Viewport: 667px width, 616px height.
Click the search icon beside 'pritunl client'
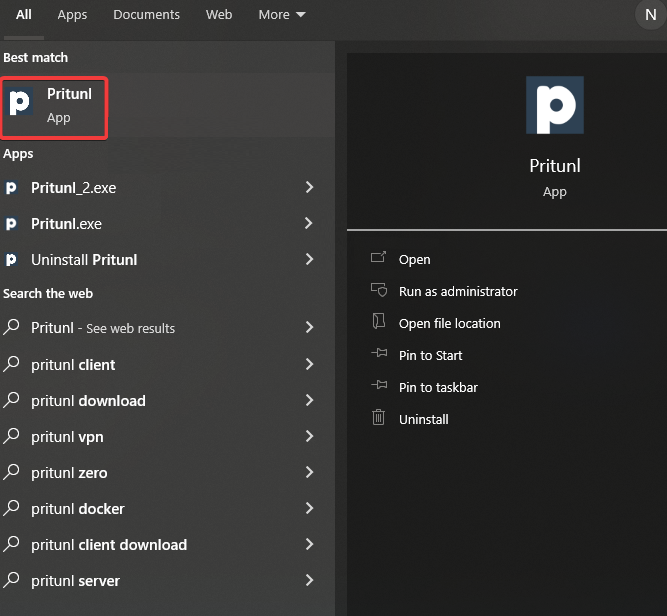11,364
